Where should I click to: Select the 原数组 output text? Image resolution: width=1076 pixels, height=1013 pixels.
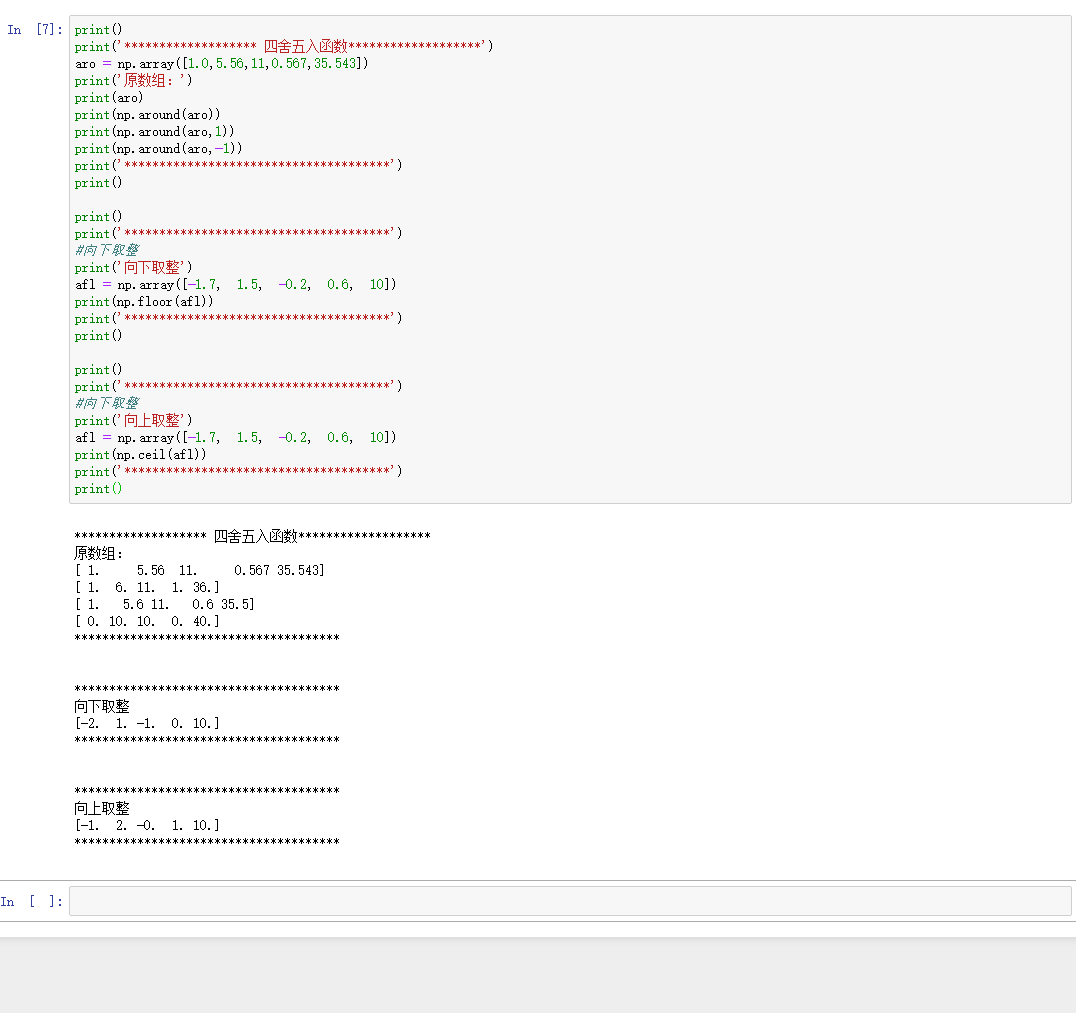(88, 553)
